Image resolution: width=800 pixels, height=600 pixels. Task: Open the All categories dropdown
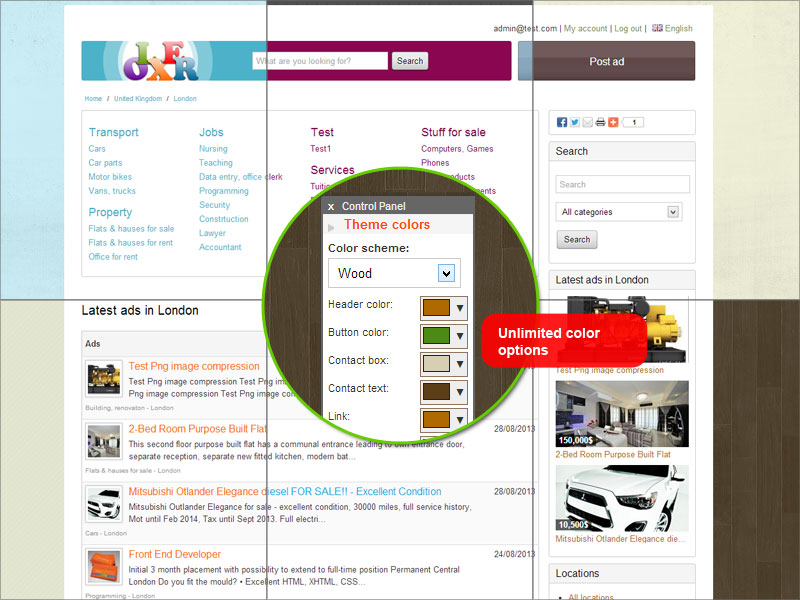[619, 212]
